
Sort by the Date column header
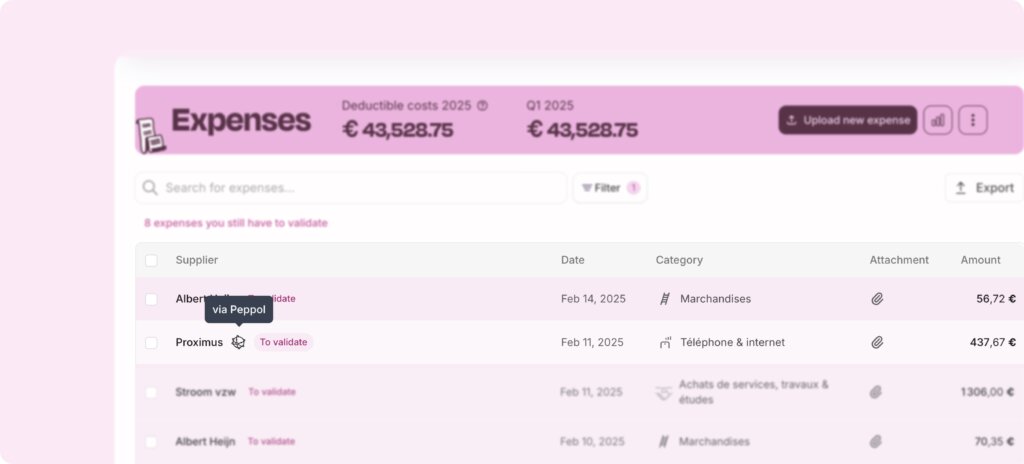(x=573, y=260)
